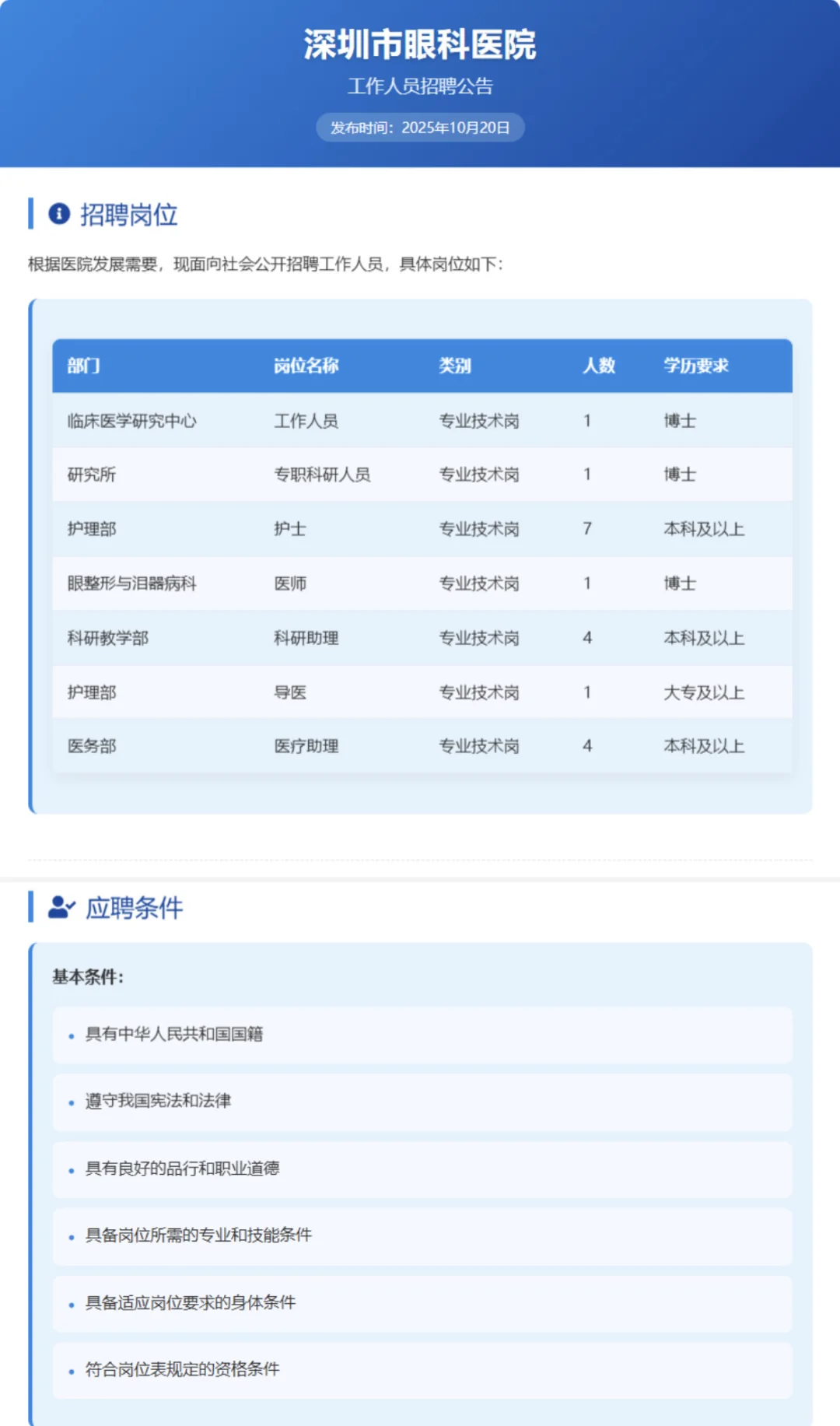Click the 科研助理 position cell

pyautogui.click(x=306, y=638)
